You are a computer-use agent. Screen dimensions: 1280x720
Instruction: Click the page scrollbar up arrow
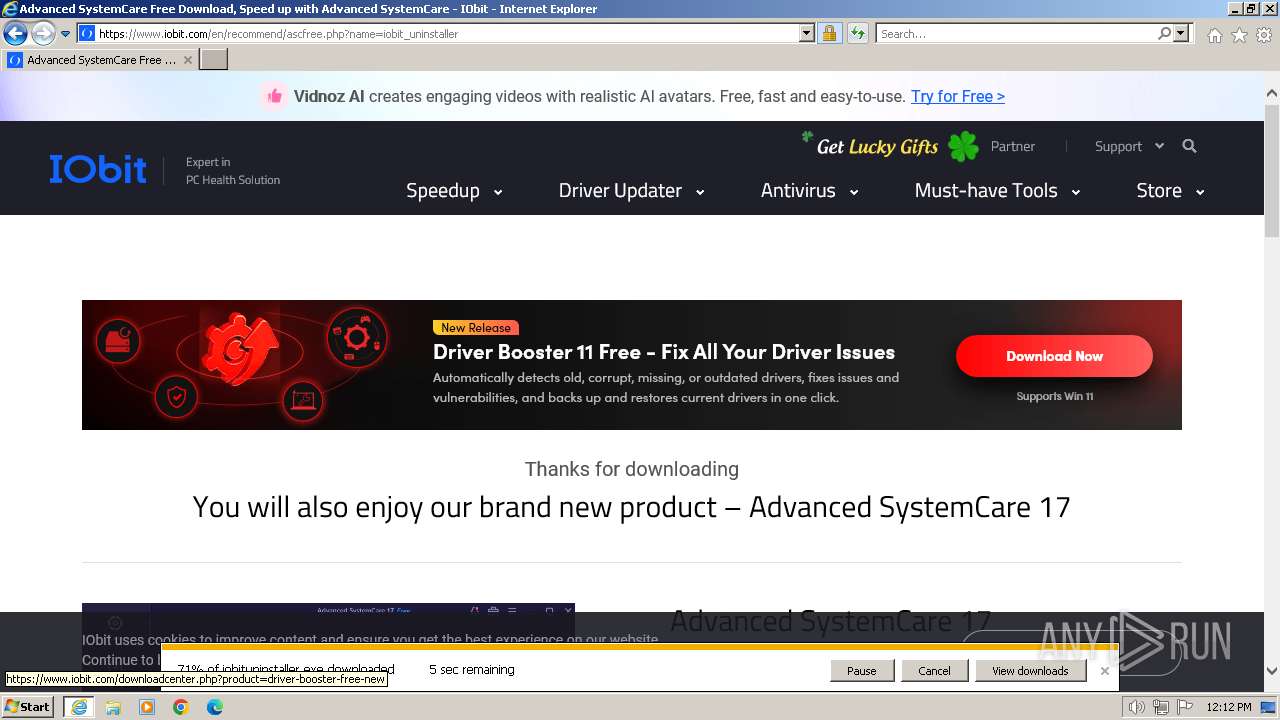[1272, 94]
